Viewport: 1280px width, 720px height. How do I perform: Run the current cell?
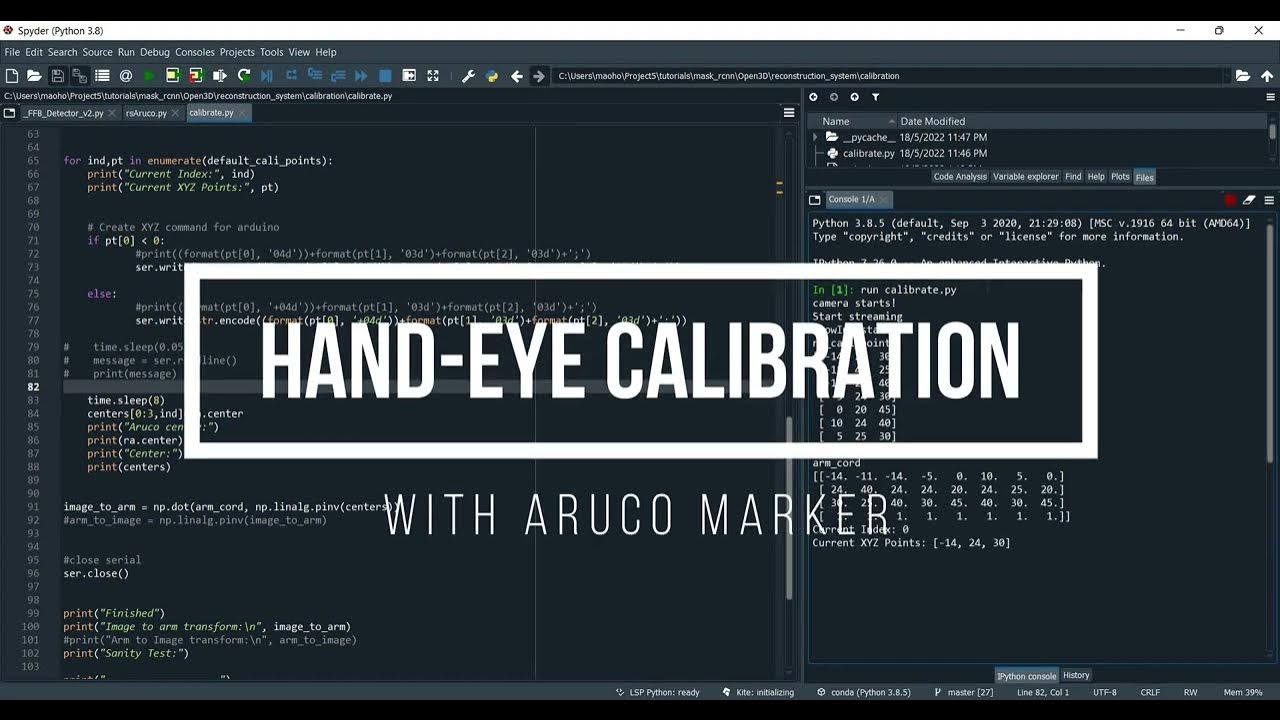tap(173, 76)
